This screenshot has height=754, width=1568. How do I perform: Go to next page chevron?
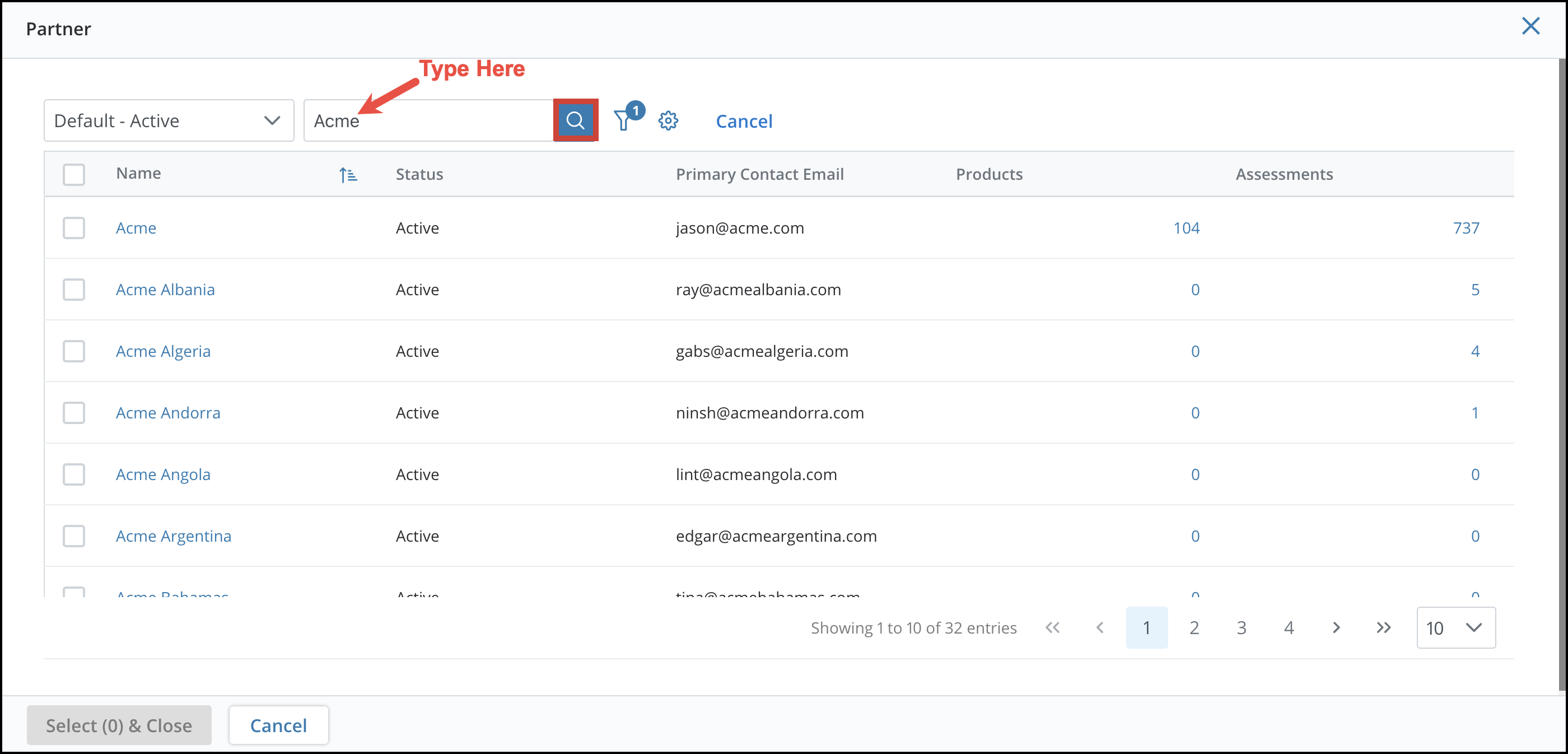coord(1336,627)
